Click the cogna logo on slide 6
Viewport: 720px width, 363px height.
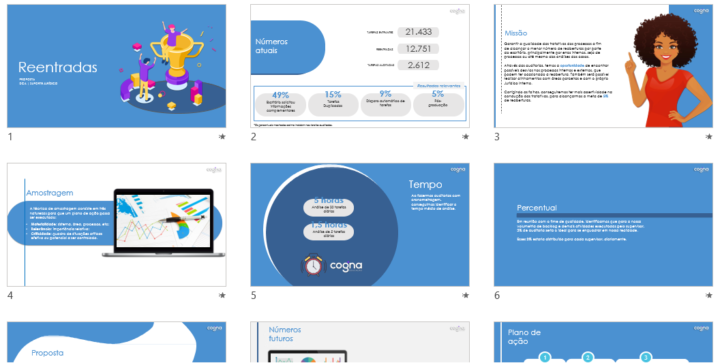pos(701,169)
